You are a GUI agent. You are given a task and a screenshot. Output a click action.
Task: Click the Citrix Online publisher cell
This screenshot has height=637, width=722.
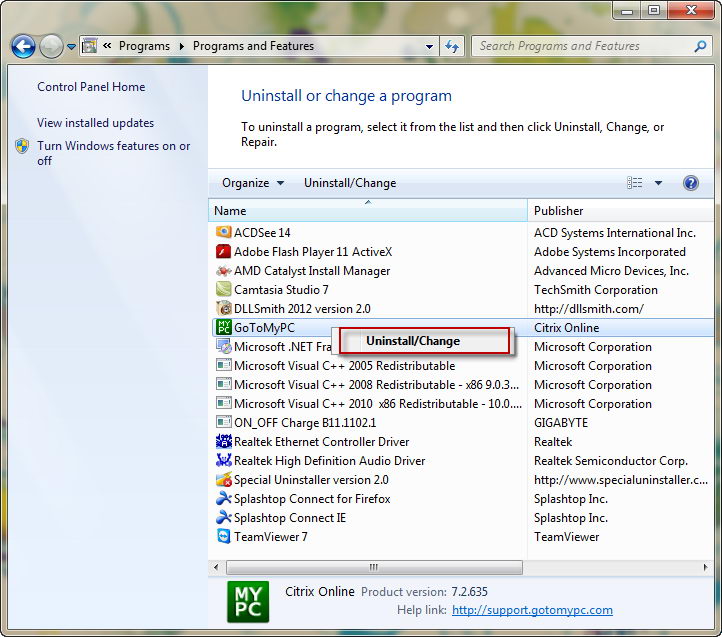click(566, 328)
